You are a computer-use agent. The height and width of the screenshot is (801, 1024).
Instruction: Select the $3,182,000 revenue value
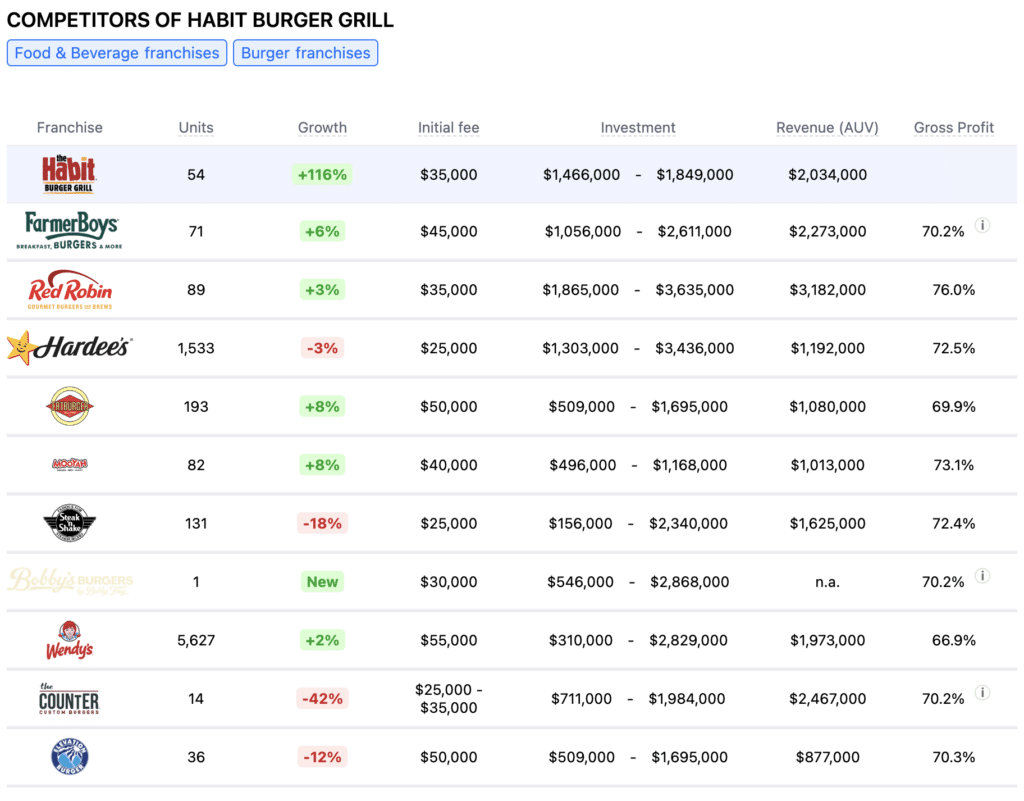(x=827, y=289)
